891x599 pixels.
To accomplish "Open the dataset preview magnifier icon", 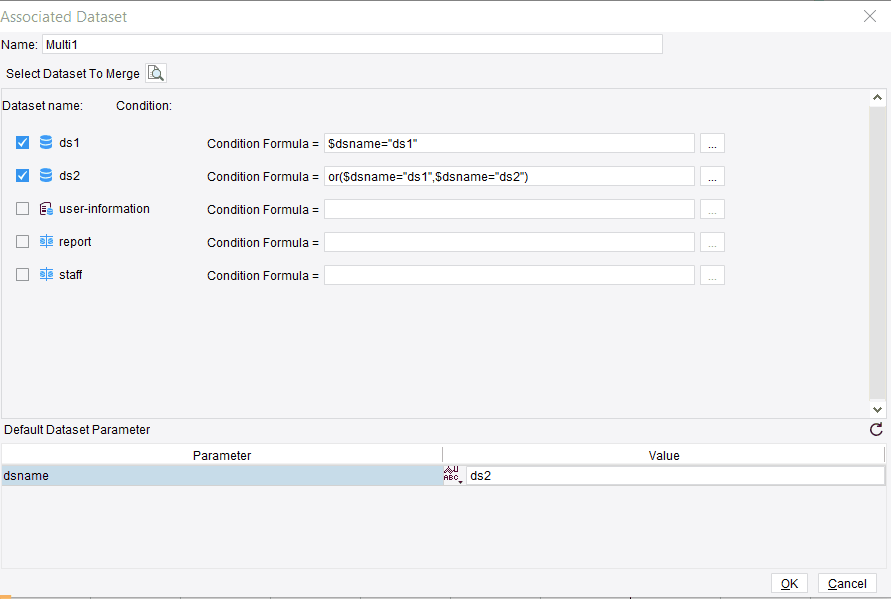I will point(156,72).
